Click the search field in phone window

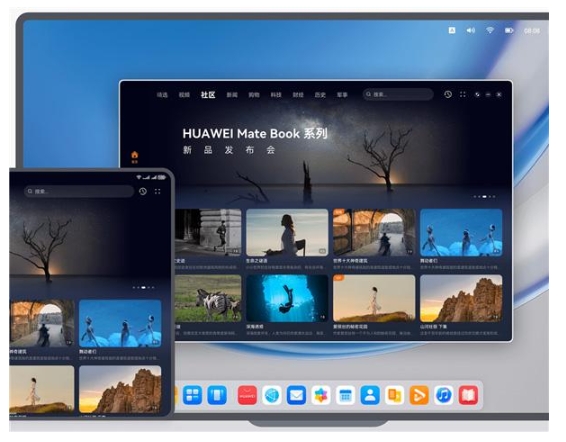pos(79,191)
